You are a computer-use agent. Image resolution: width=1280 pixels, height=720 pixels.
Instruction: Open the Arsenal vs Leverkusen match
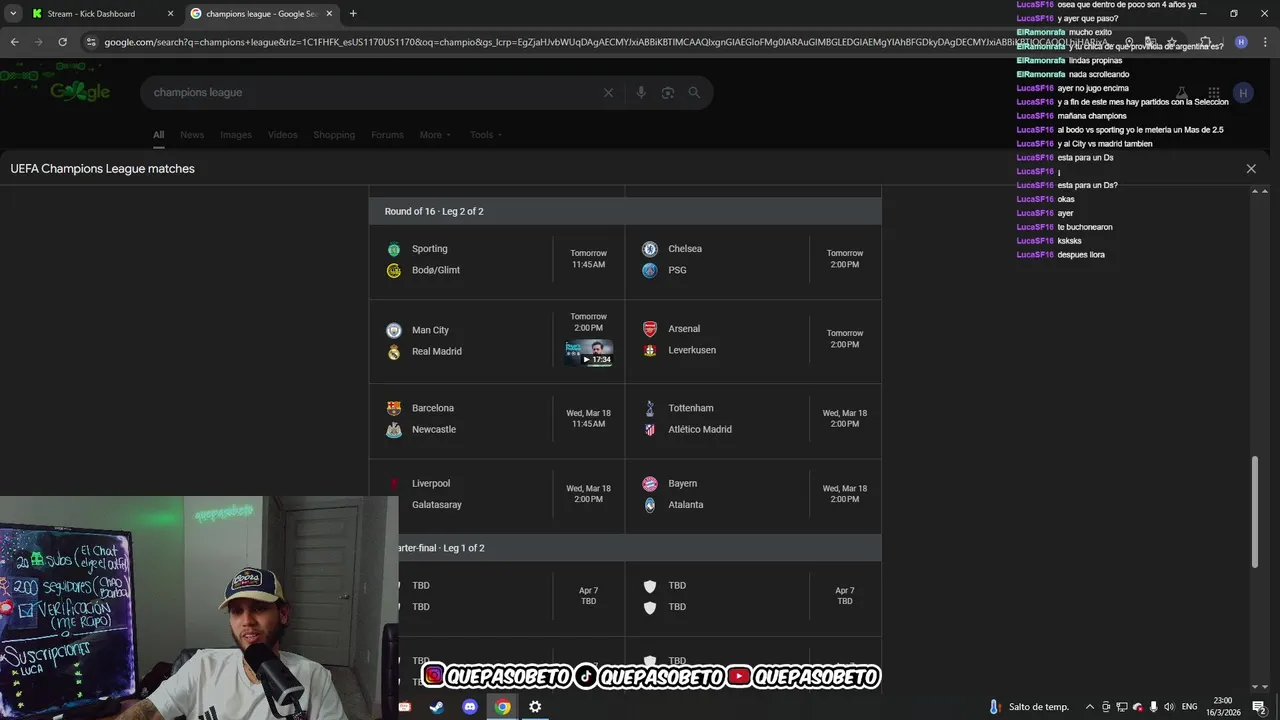(753, 341)
